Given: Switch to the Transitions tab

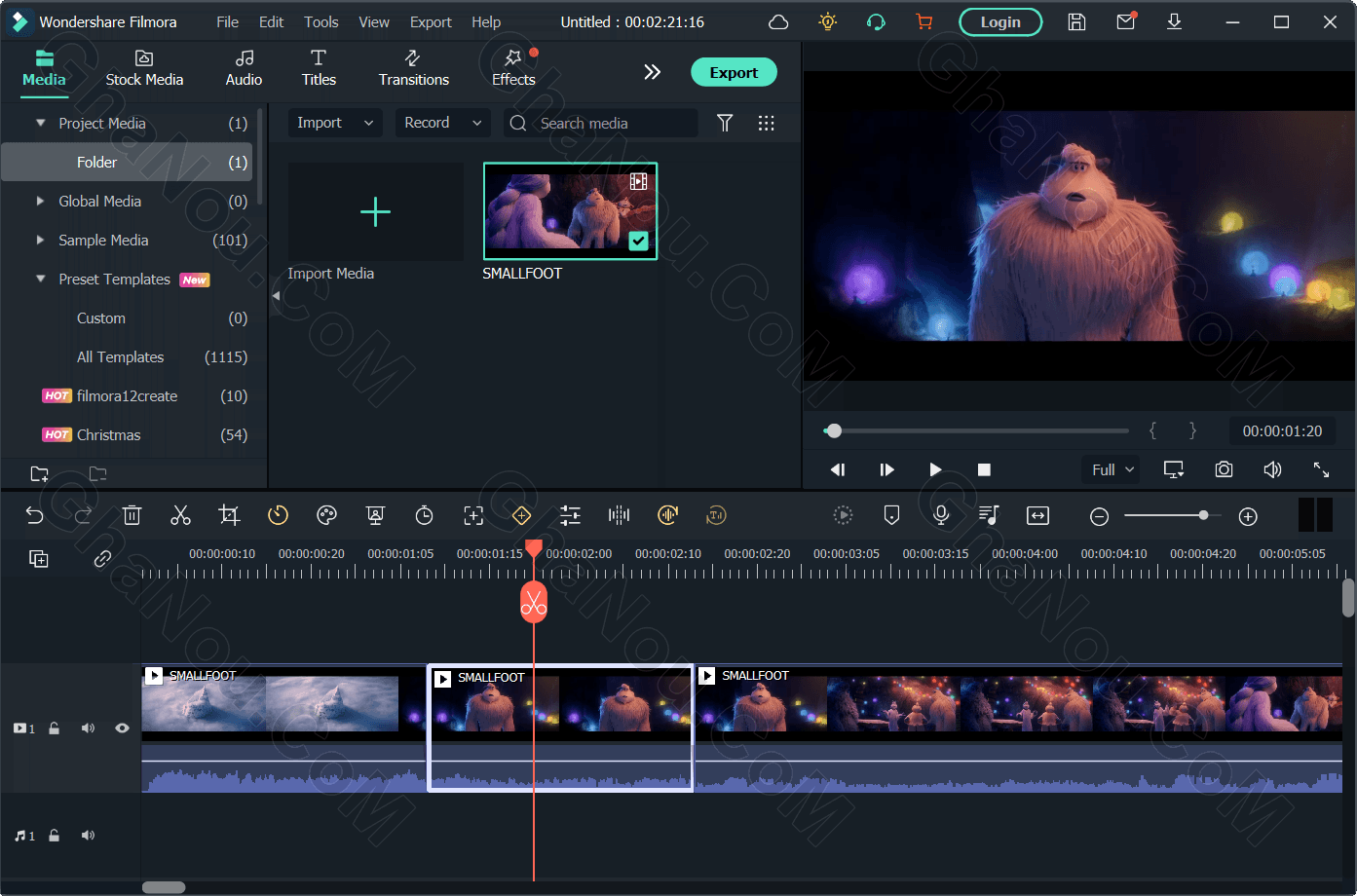Looking at the screenshot, I should (x=414, y=68).
